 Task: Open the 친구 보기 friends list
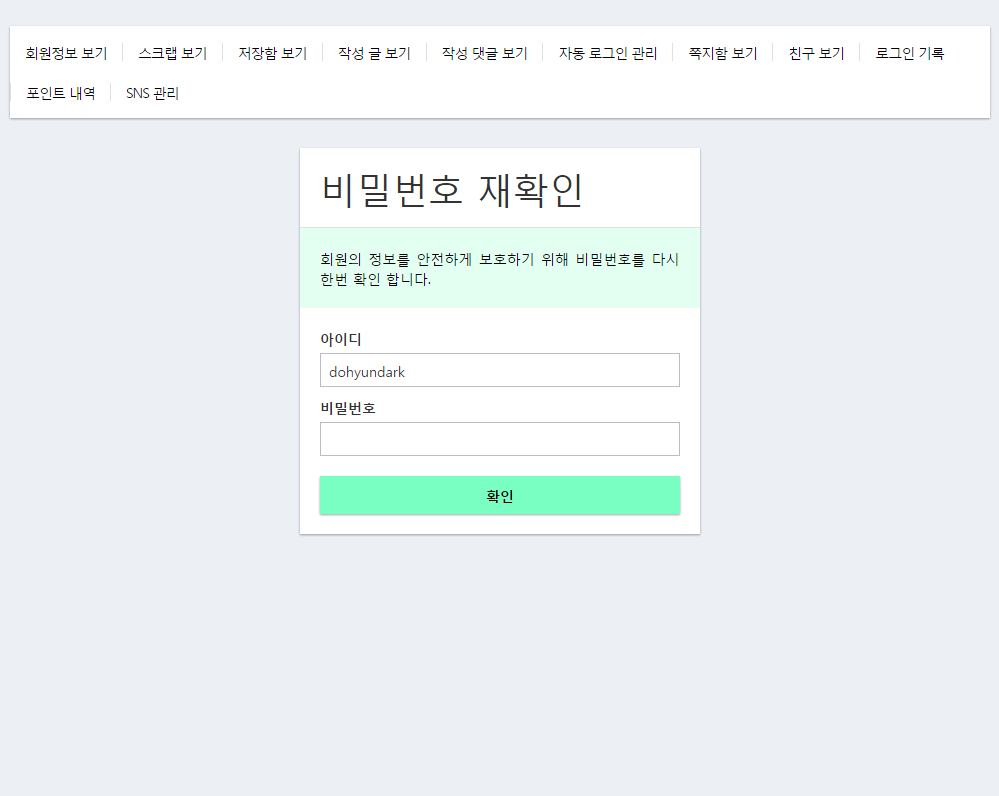[x=815, y=52]
